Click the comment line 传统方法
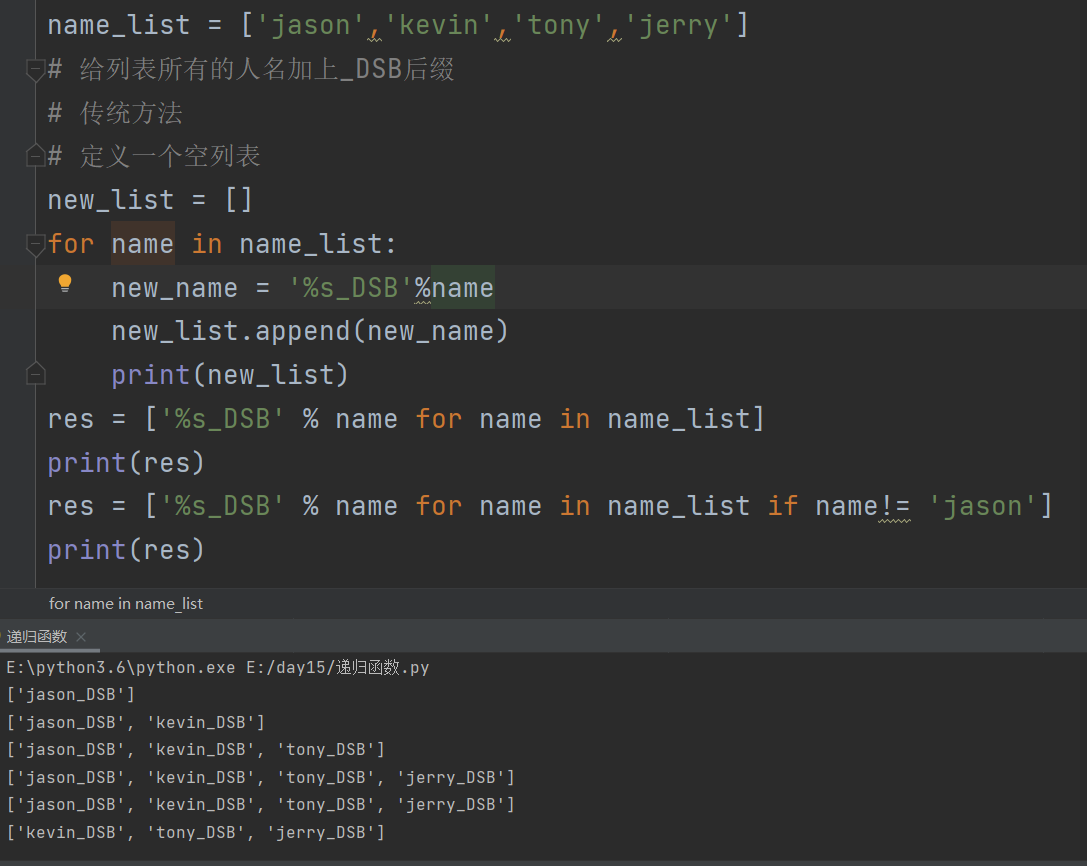This screenshot has width=1087, height=866. coord(115,113)
